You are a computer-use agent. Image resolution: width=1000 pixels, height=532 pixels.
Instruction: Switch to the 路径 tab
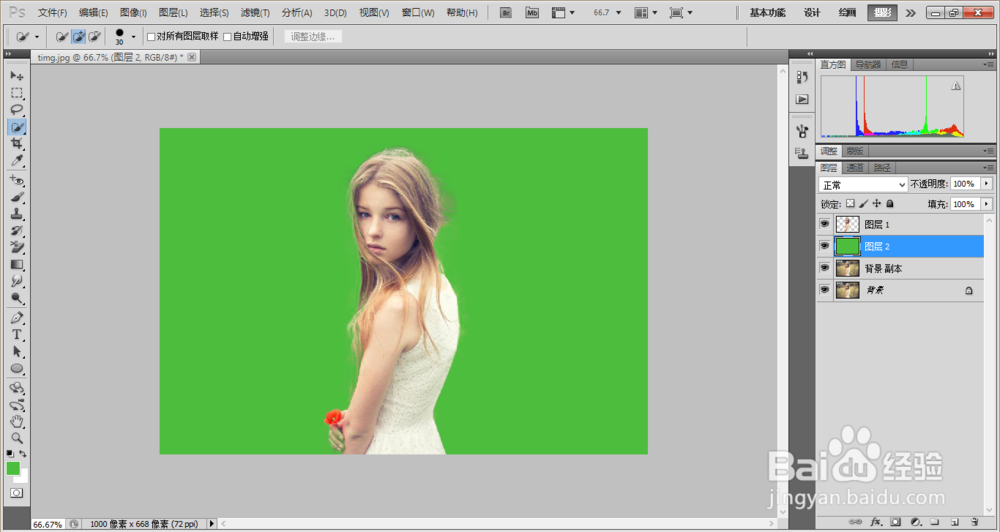coord(882,168)
